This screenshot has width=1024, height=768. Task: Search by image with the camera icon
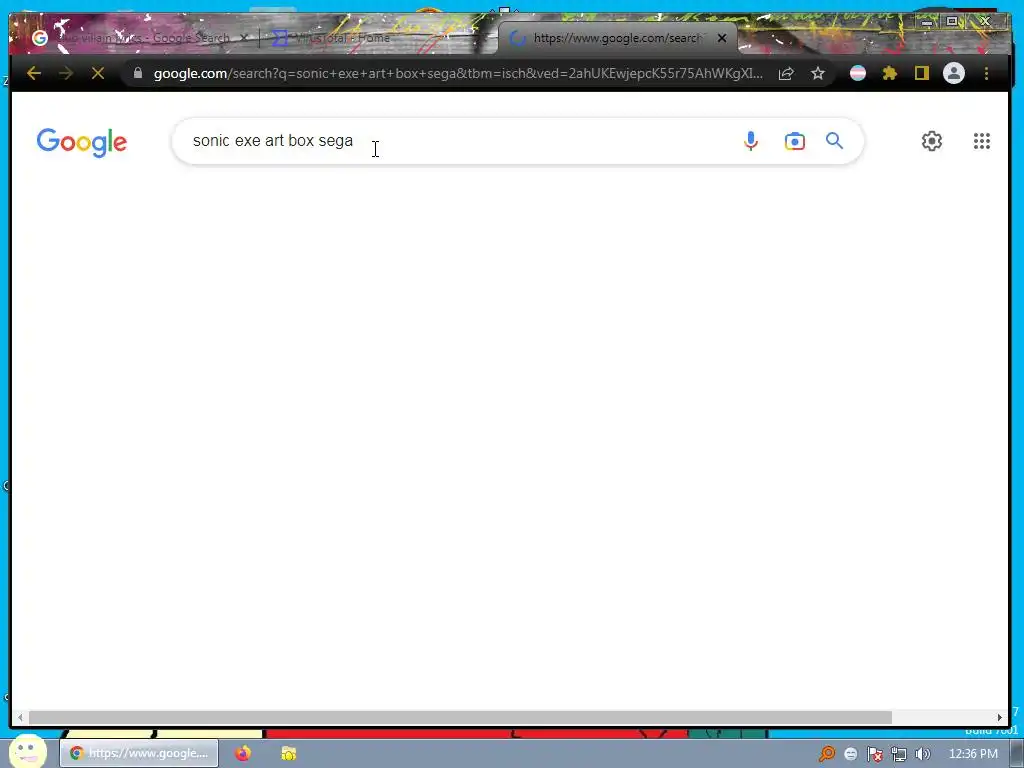tap(795, 141)
